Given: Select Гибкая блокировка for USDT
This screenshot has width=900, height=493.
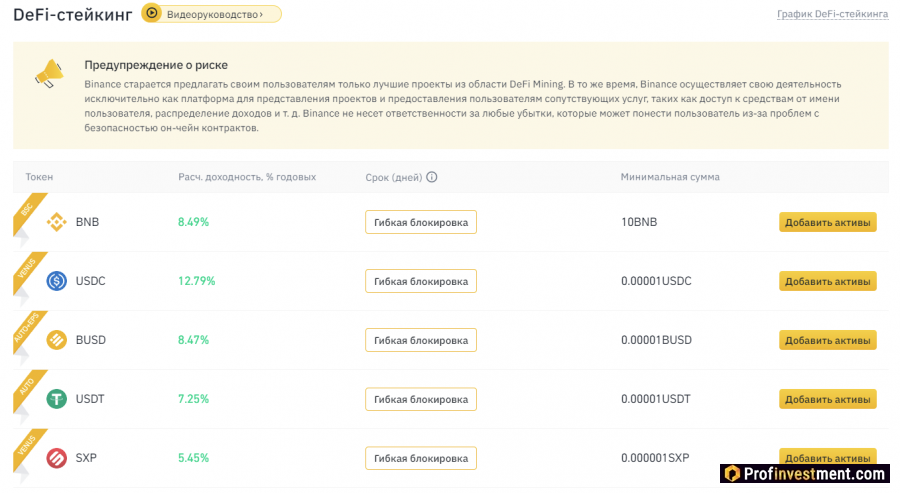Looking at the screenshot, I should tap(421, 399).
